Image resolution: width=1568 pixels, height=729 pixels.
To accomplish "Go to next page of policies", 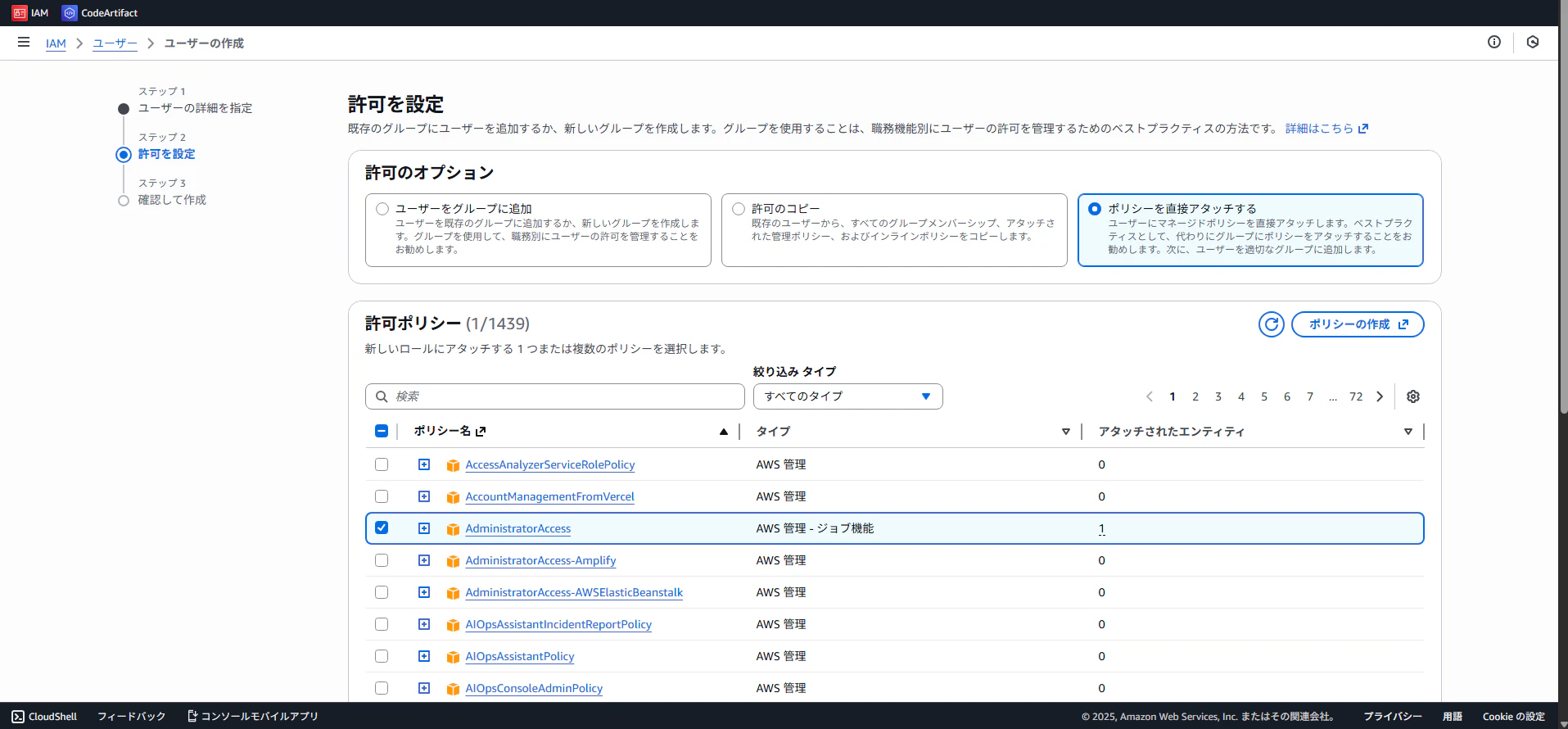I will tap(1380, 396).
